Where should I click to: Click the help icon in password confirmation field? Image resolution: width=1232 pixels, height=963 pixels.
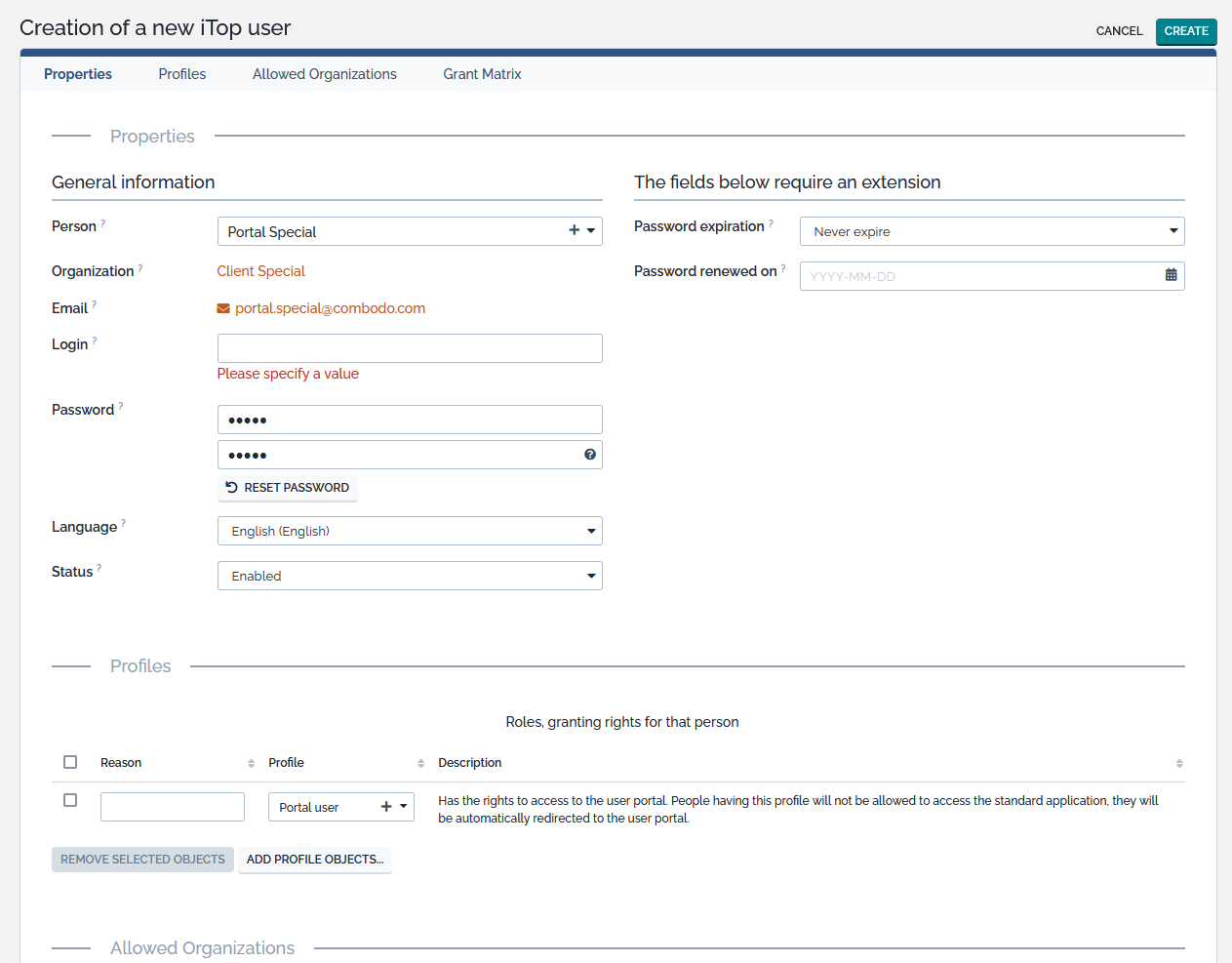point(590,455)
